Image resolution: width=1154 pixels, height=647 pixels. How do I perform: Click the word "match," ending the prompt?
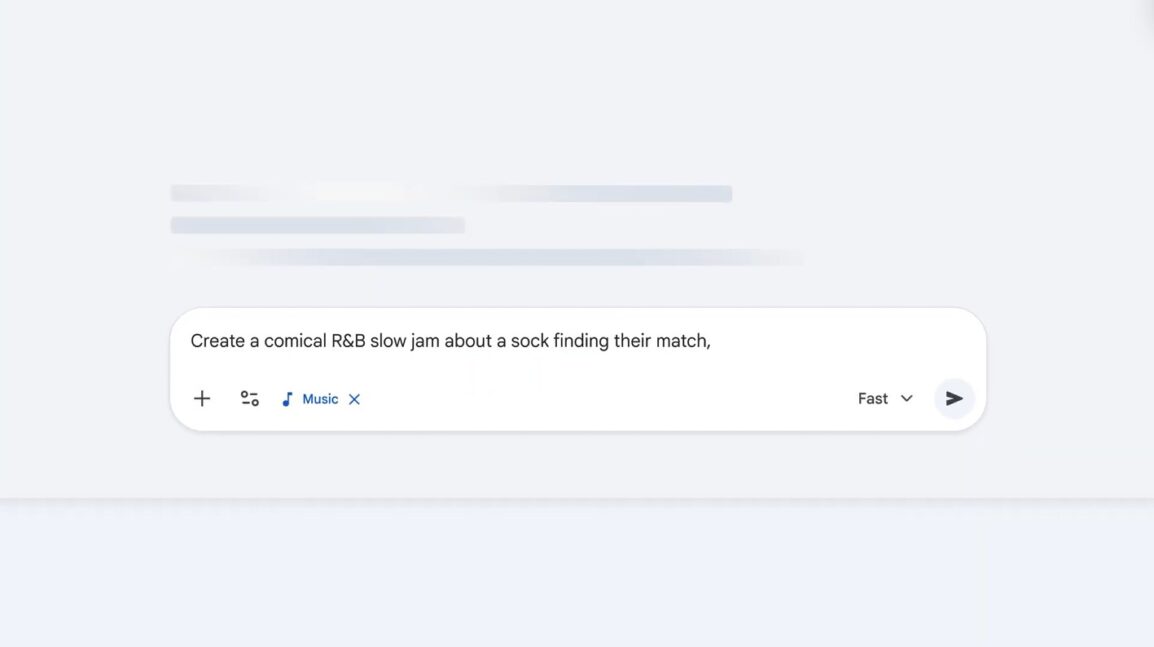pyautogui.click(x=683, y=341)
